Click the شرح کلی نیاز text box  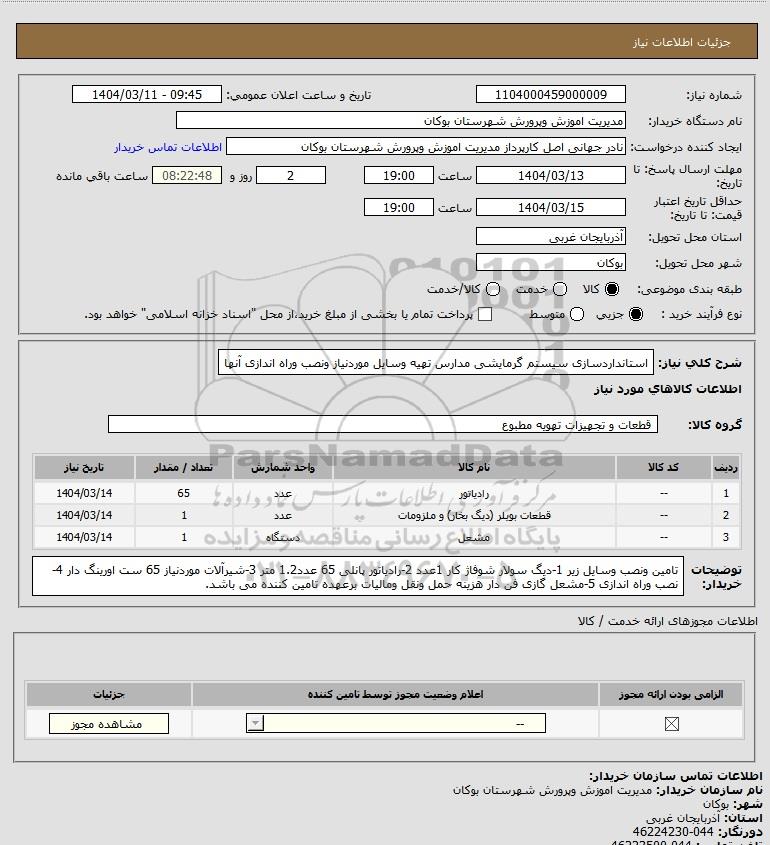(436, 363)
